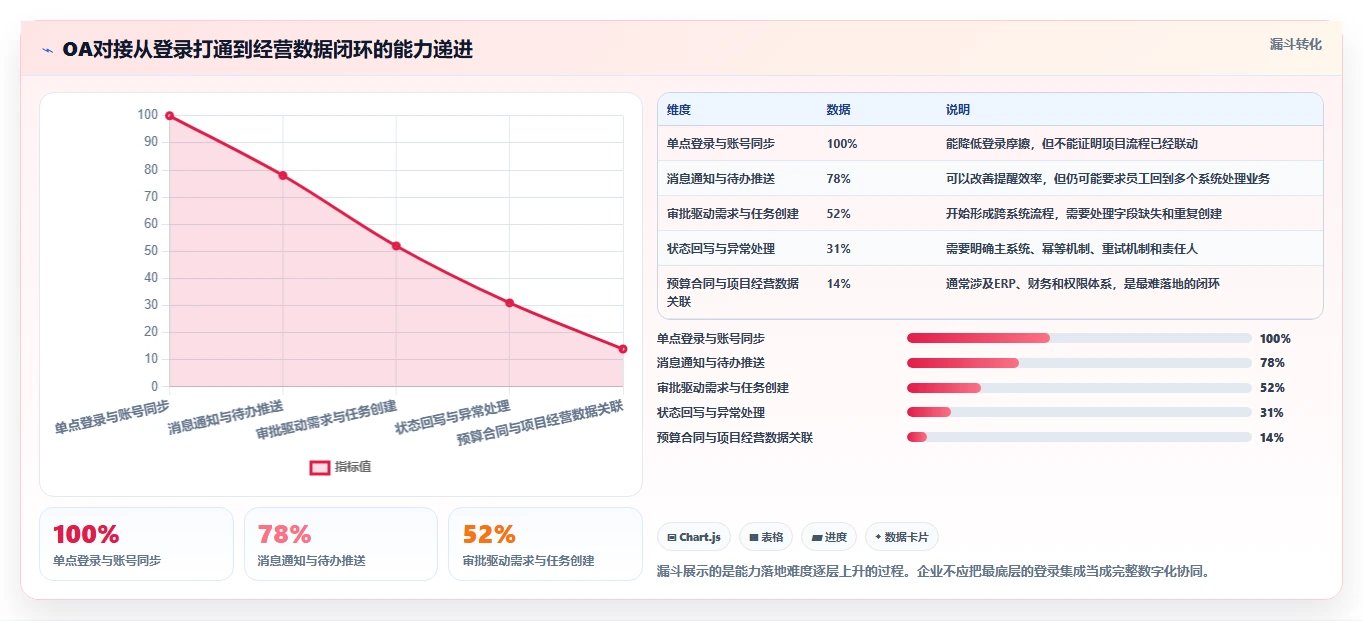Click the card title OA对接从登录打通到经营数据闭环的能力递进

coord(267,50)
